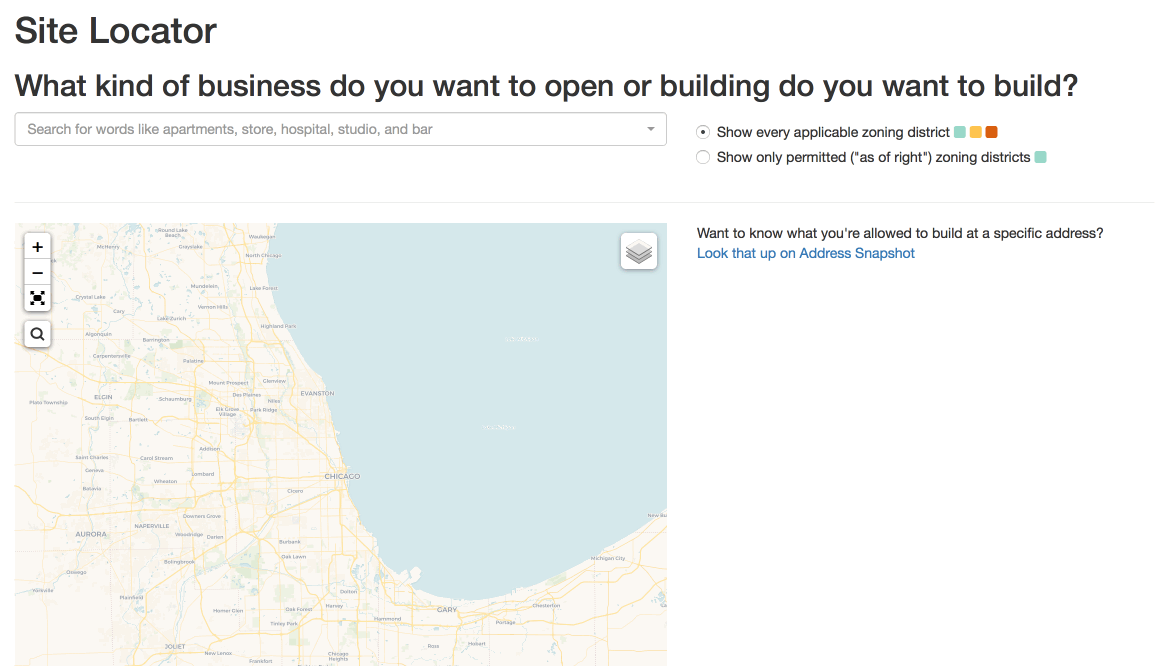Open the map search magnifier

click(37, 334)
